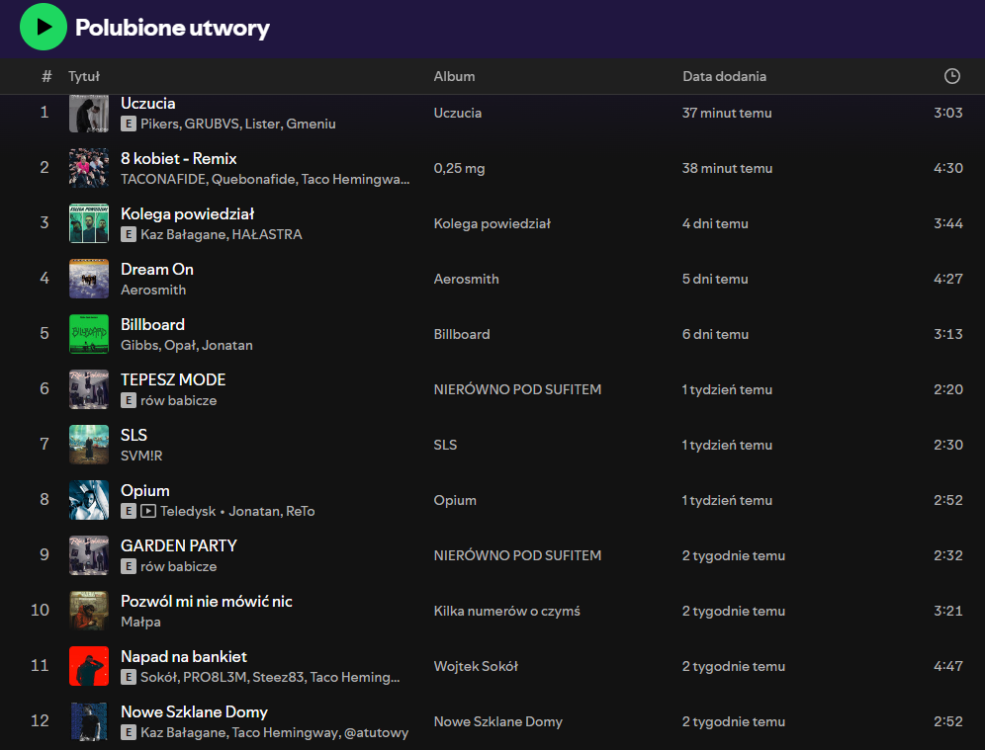
Task: Open the album Kilka numerów o czymś
Action: point(506,611)
